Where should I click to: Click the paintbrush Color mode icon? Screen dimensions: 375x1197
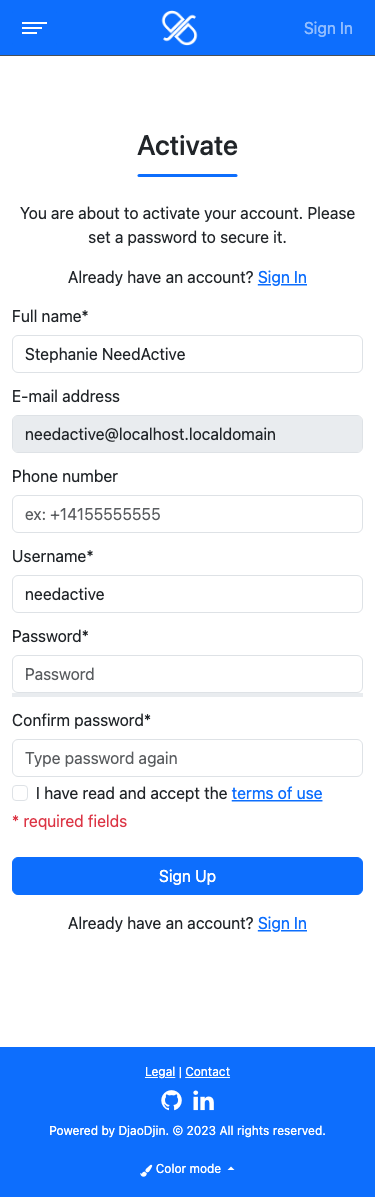[146, 1170]
